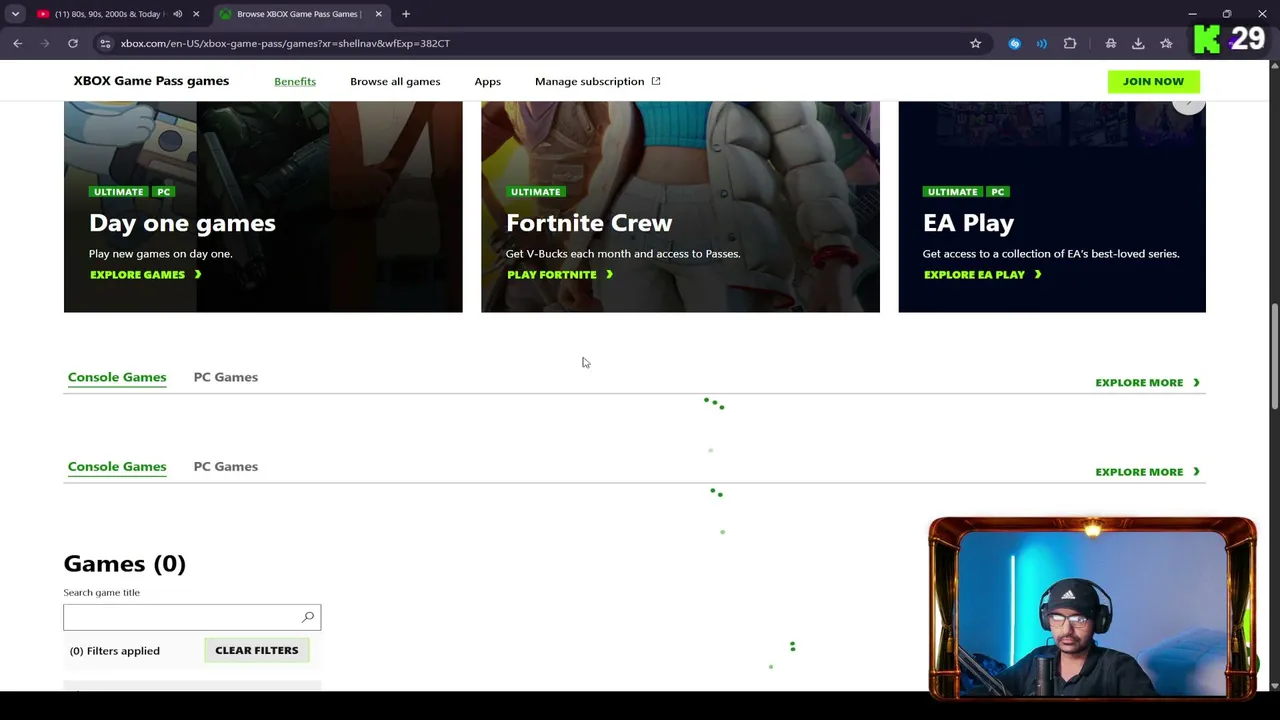
Task: Close the XBOX Game Pass tab
Action: [378, 14]
